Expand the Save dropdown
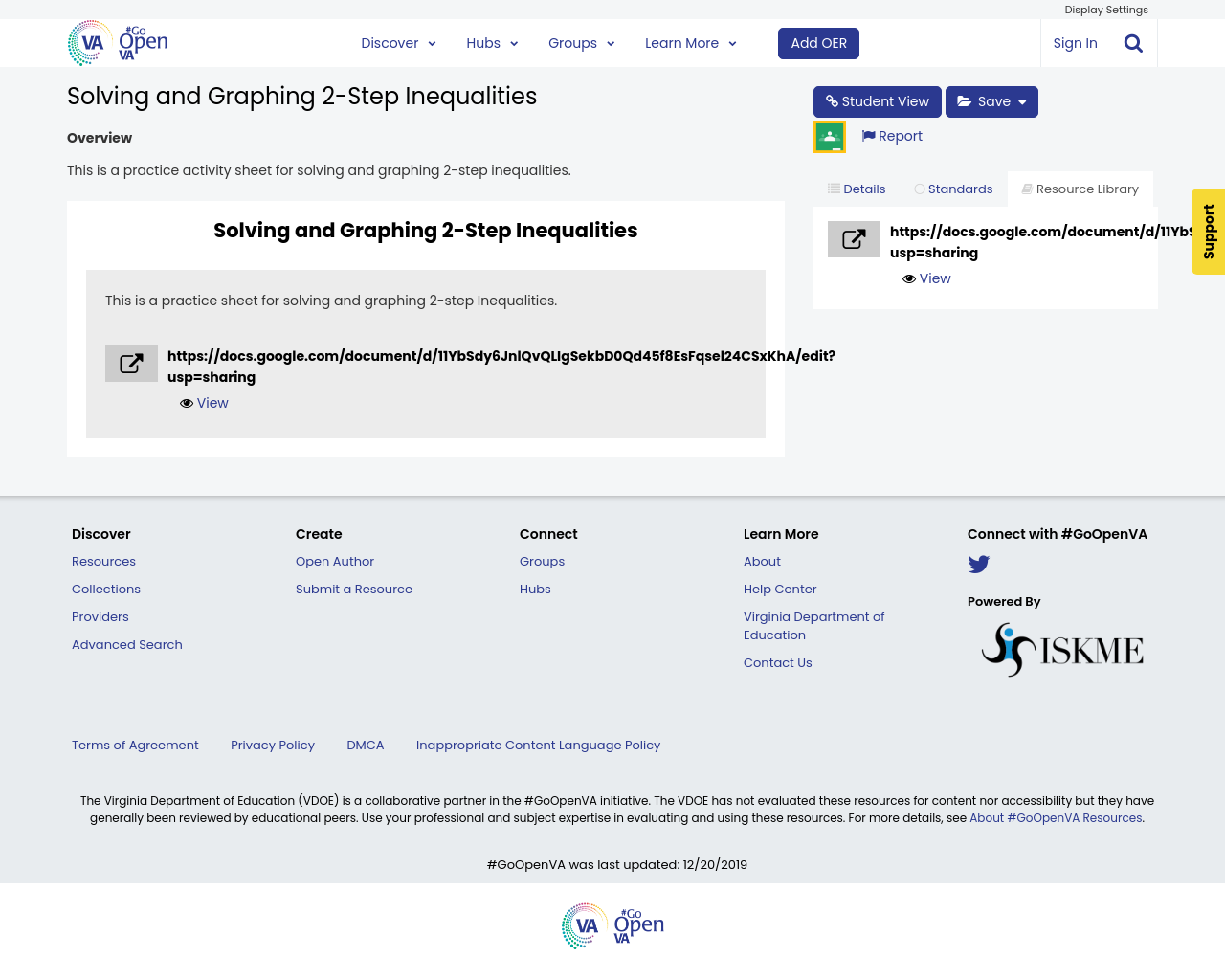 tap(991, 101)
